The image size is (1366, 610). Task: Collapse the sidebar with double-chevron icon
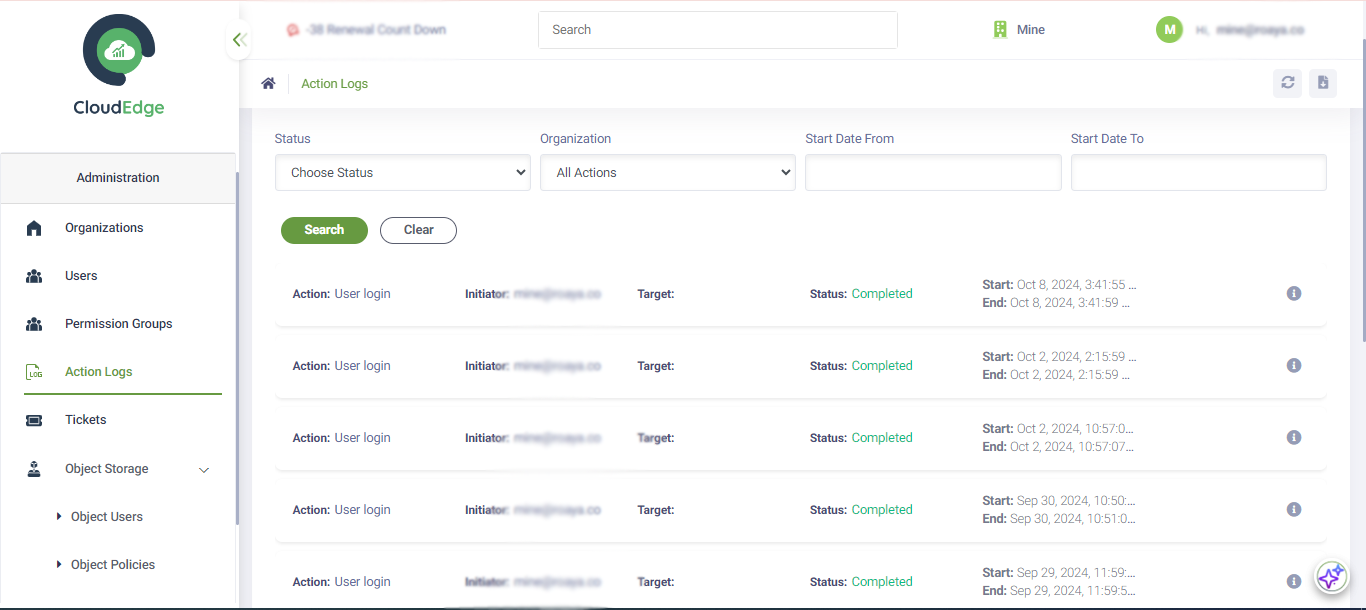point(238,40)
